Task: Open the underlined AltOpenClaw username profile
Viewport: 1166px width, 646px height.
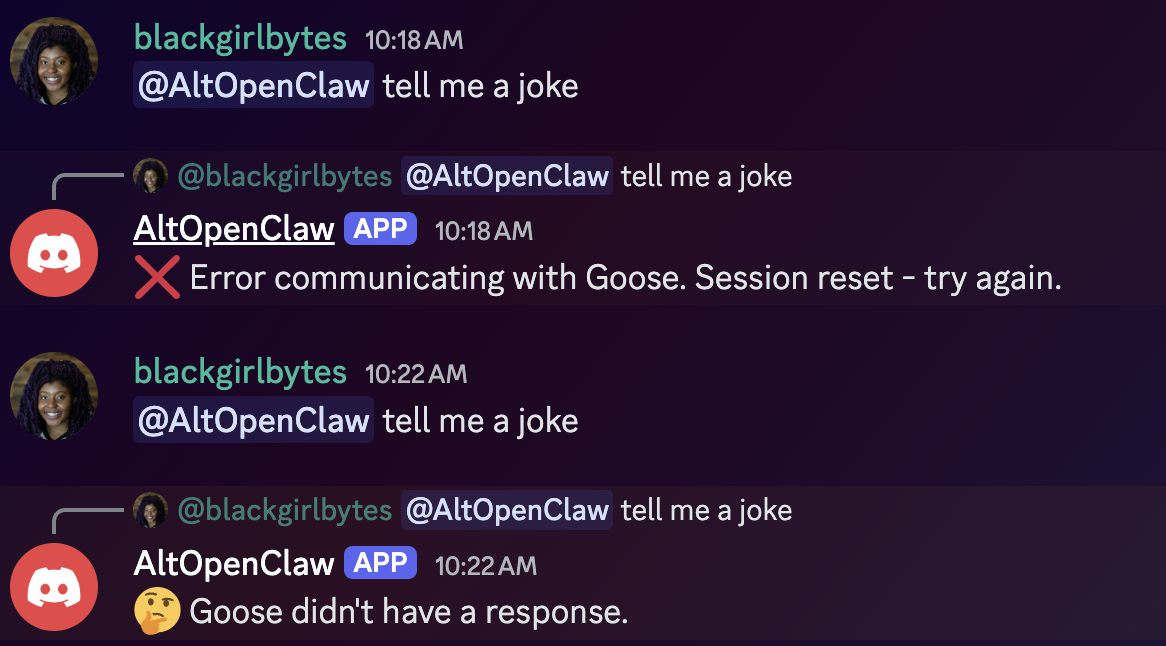Action: click(x=234, y=229)
